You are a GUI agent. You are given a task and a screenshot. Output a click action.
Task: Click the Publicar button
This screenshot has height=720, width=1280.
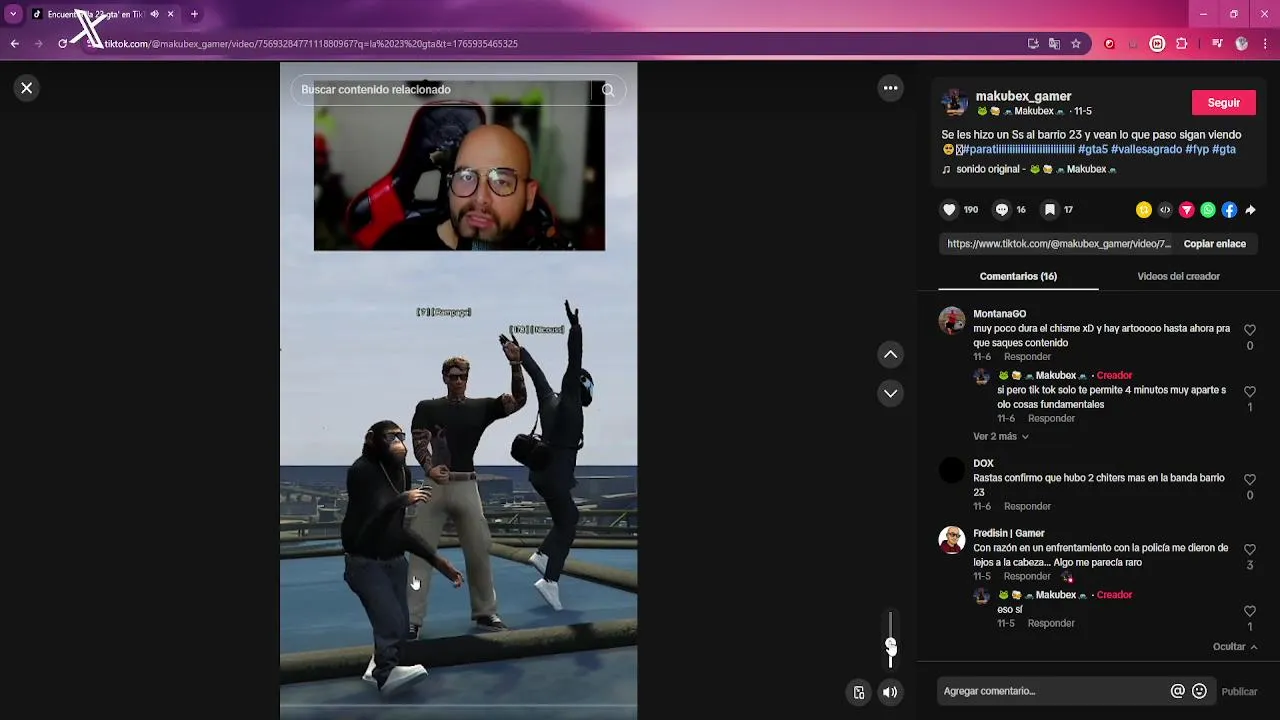1239,691
